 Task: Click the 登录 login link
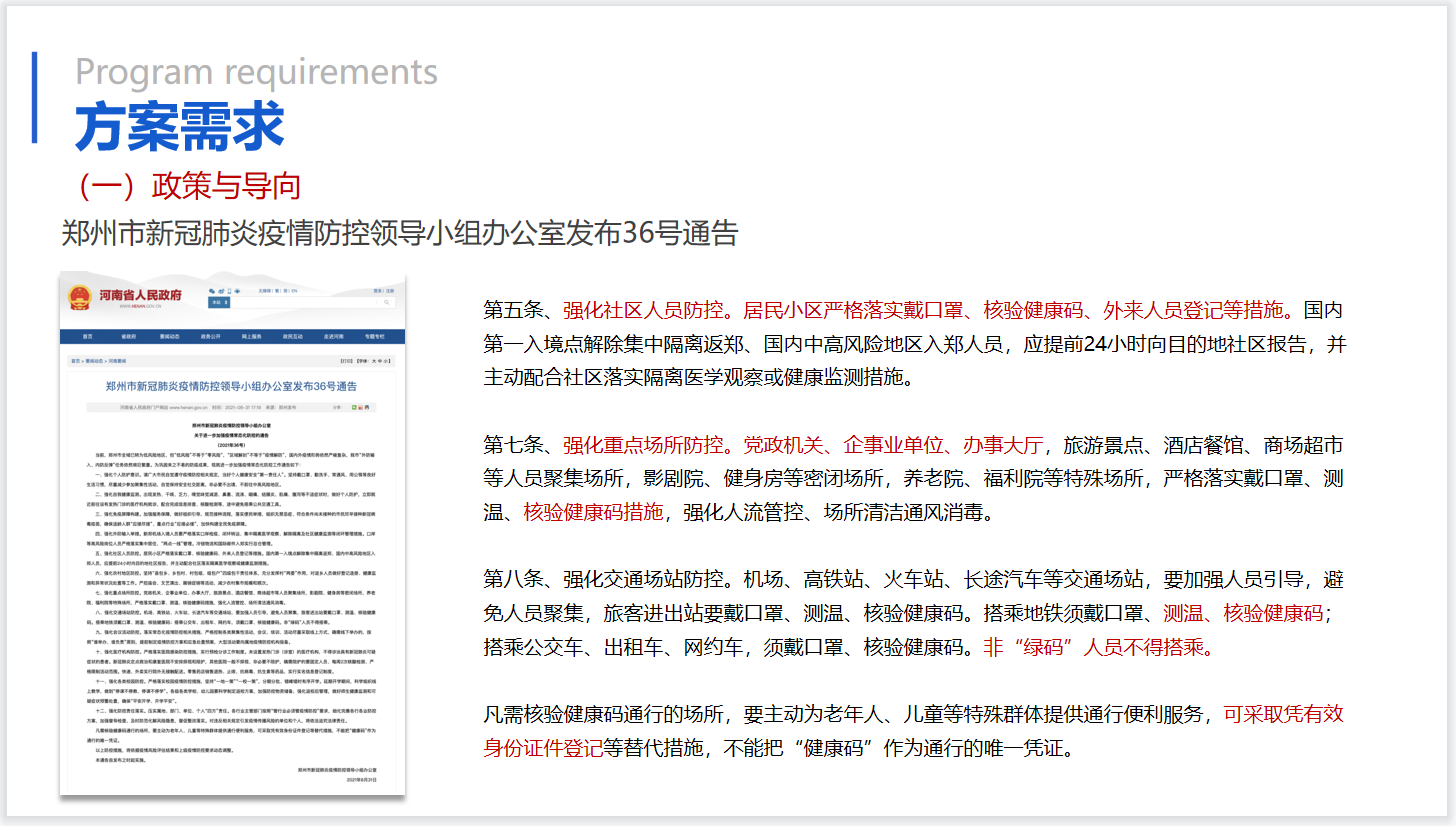[377, 291]
